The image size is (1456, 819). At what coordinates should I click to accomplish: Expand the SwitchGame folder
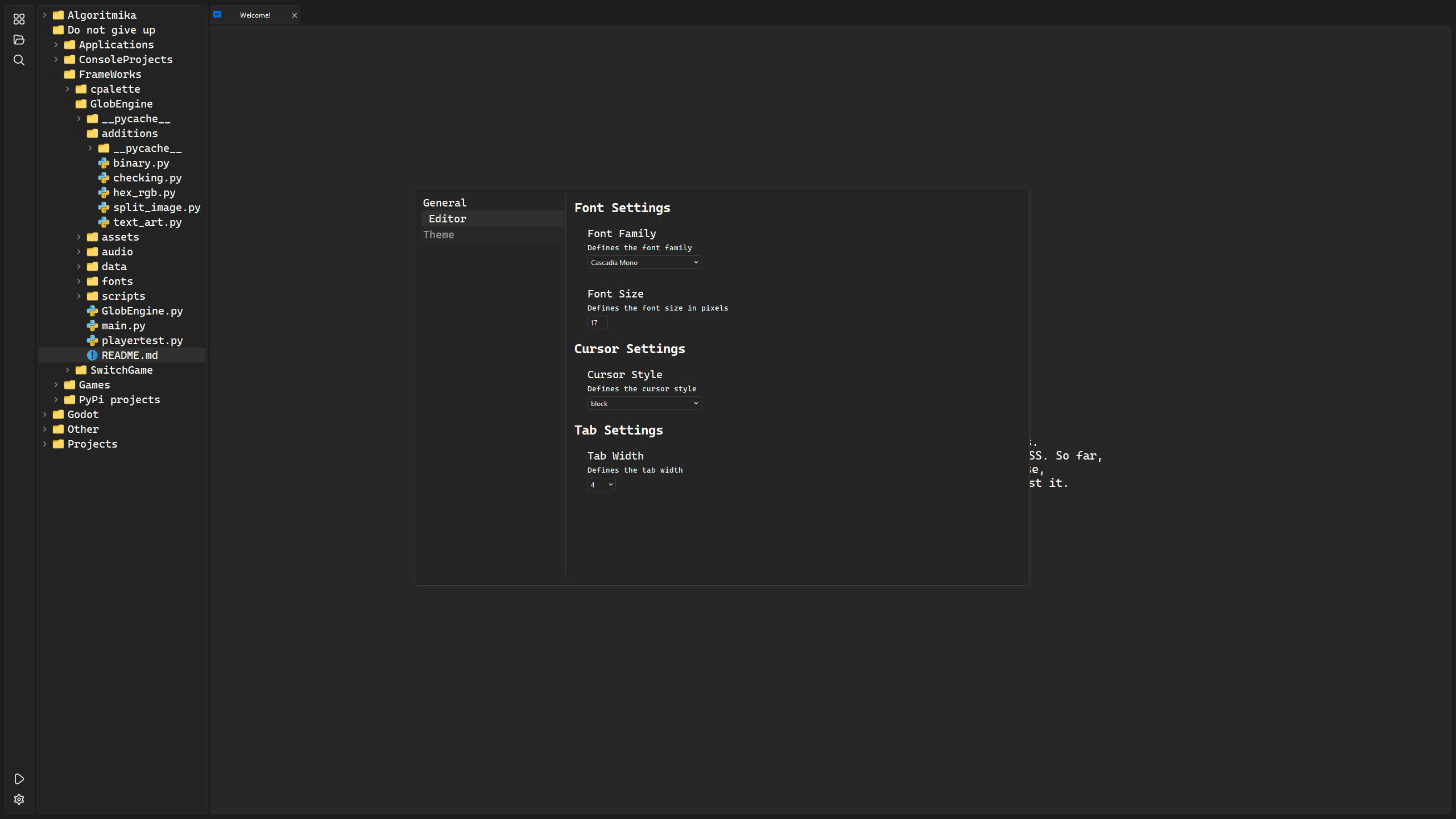click(x=121, y=370)
